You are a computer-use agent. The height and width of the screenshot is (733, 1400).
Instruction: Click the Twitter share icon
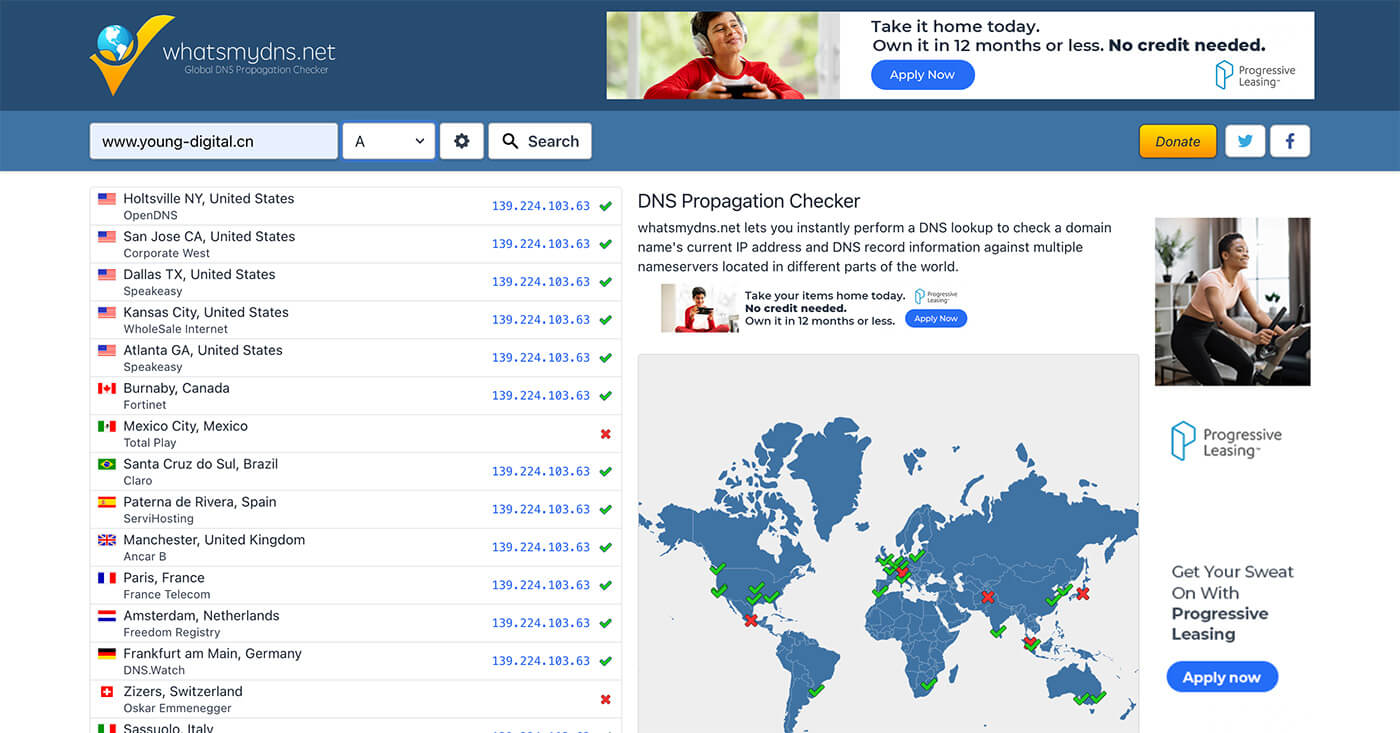point(1245,141)
